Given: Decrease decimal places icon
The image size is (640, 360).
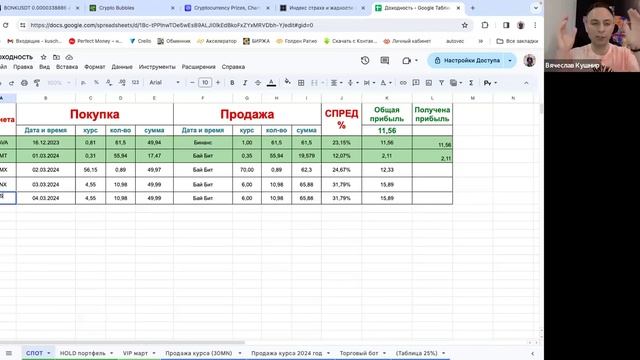Looking at the screenshot, I should [109, 83].
